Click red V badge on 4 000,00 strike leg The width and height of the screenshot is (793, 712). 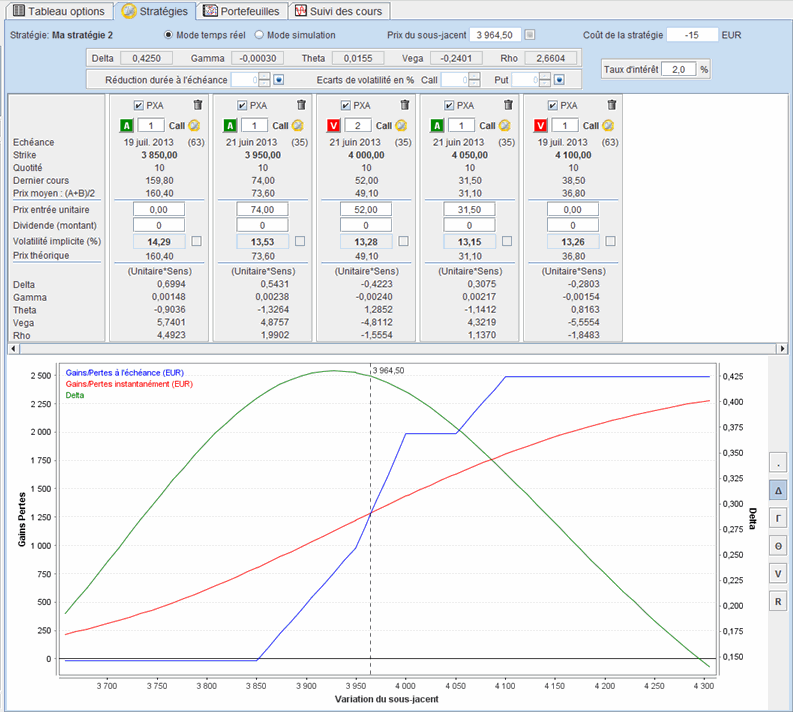tap(334, 126)
